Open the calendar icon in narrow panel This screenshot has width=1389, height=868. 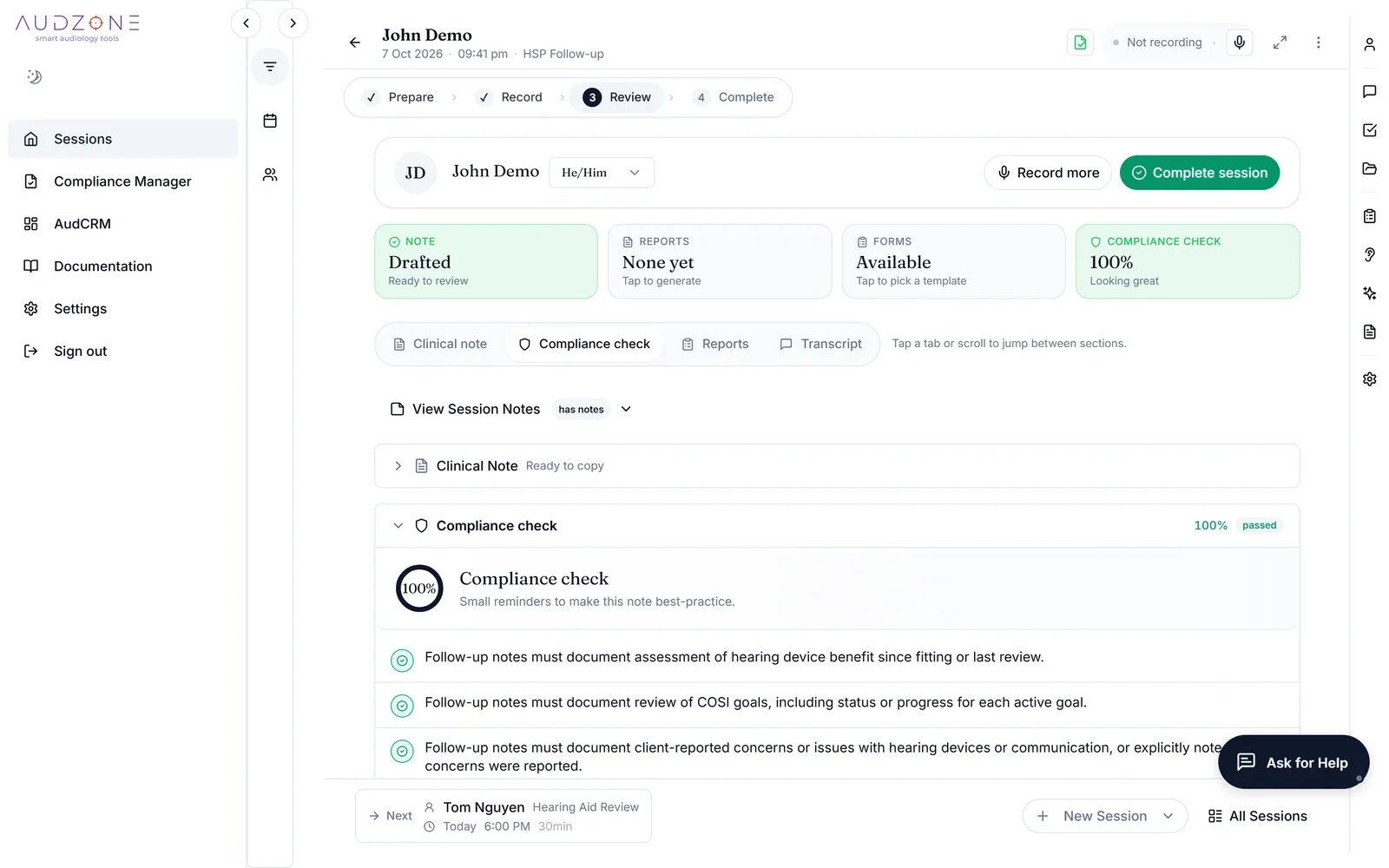[x=270, y=121]
